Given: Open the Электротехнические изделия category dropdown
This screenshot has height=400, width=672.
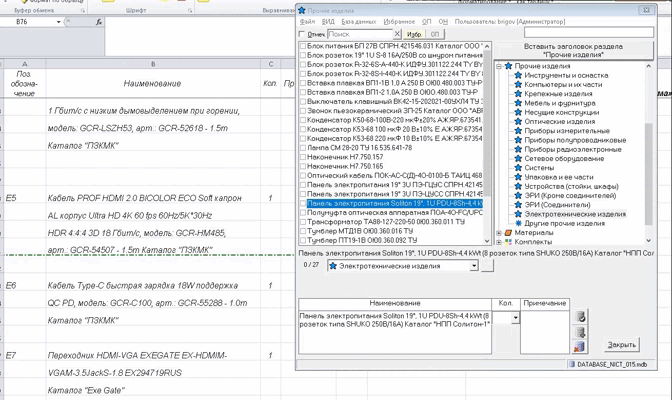Looking at the screenshot, I should pyautogui.click(x=474, y=267).
